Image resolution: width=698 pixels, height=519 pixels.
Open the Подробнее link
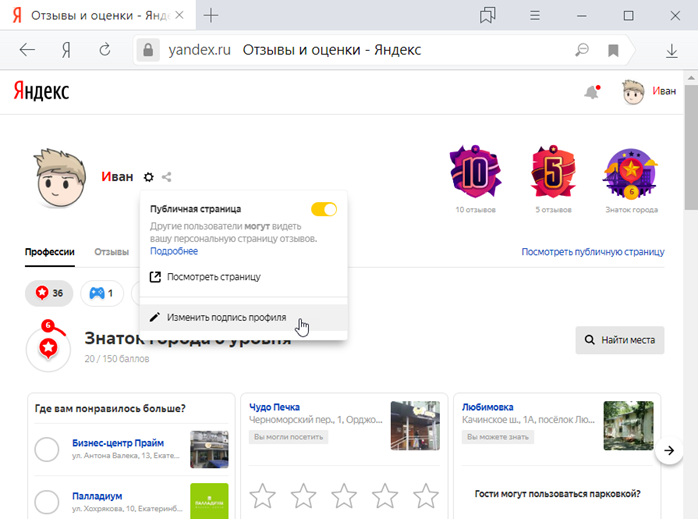click(x=174, y=251)
